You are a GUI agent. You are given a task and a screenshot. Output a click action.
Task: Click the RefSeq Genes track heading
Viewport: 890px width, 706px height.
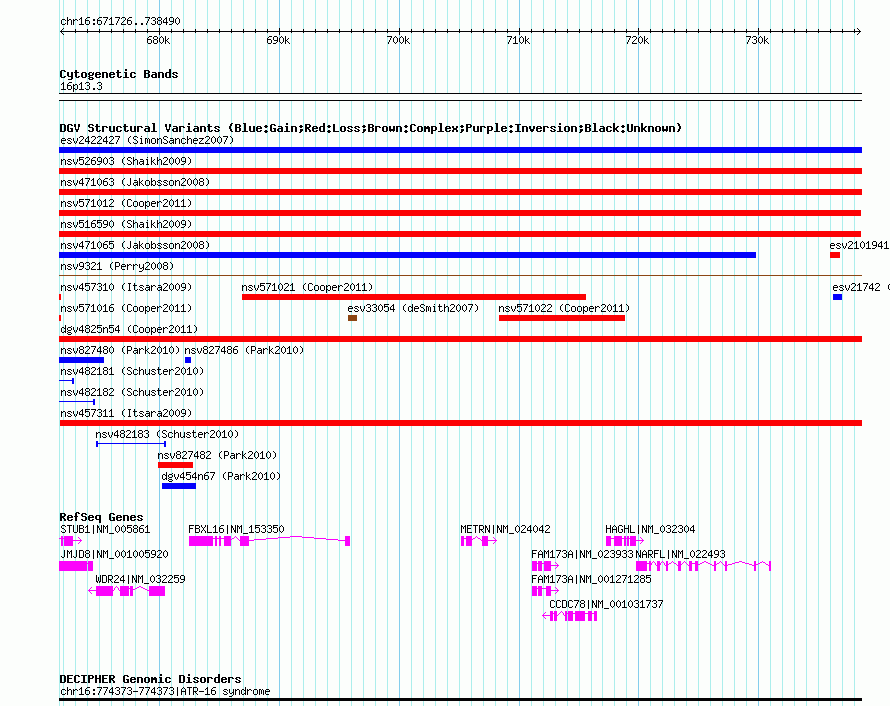[x=101, y=517]
